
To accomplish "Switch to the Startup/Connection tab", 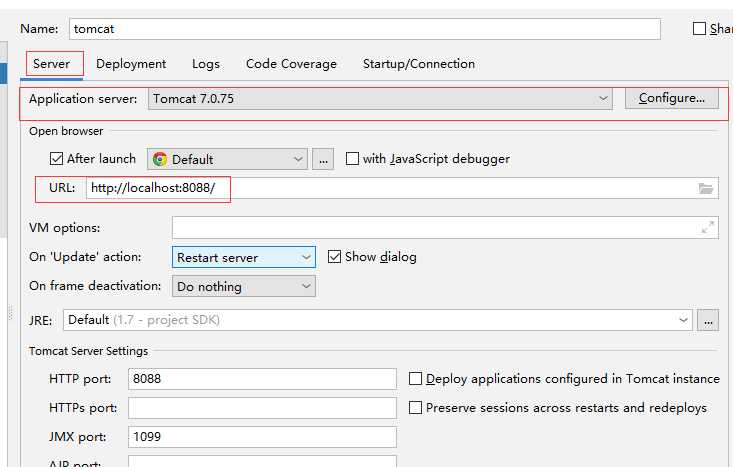I will point(419,64).
